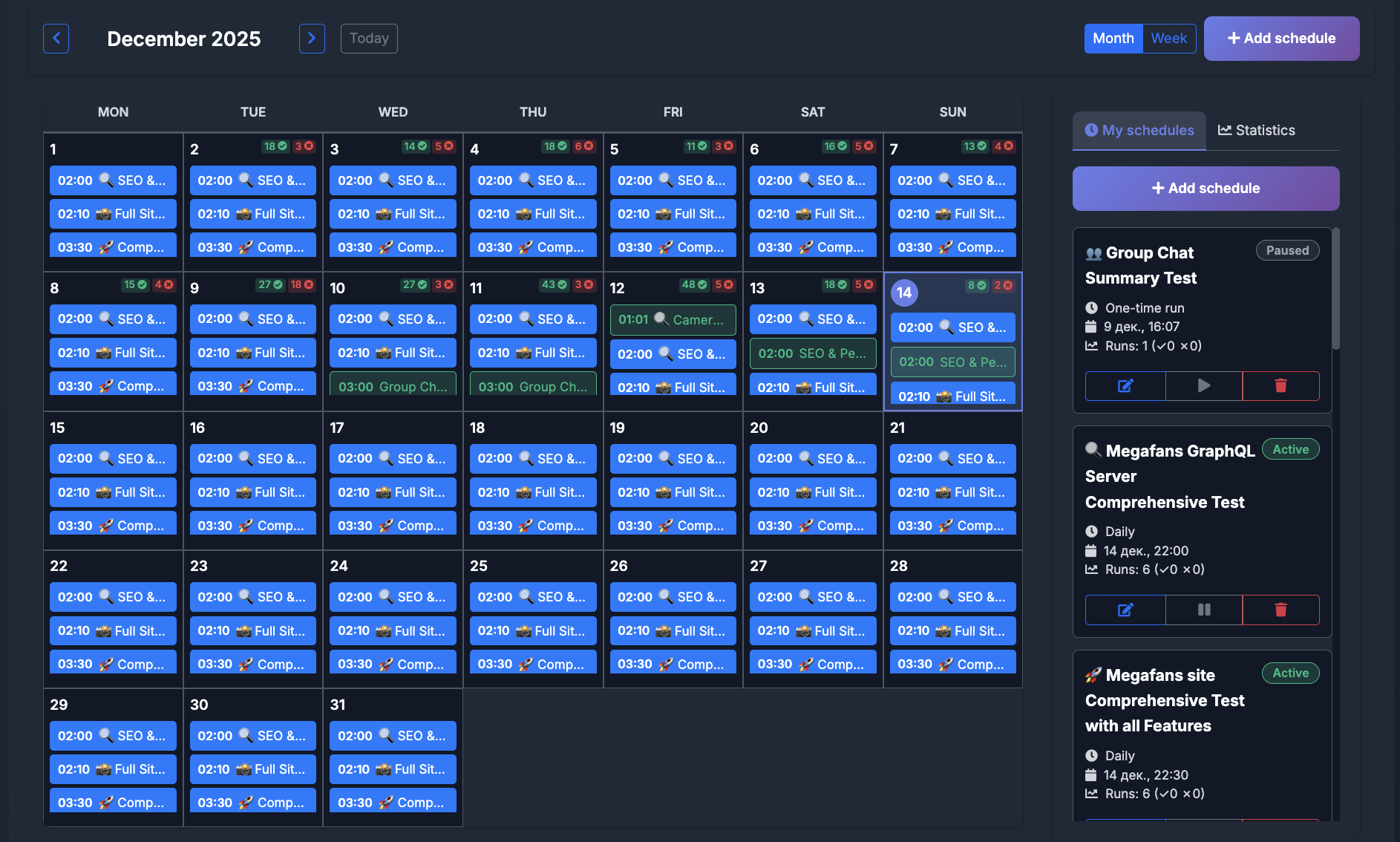Click Add schedule in the header
1400x842 pixels.
1281,38
